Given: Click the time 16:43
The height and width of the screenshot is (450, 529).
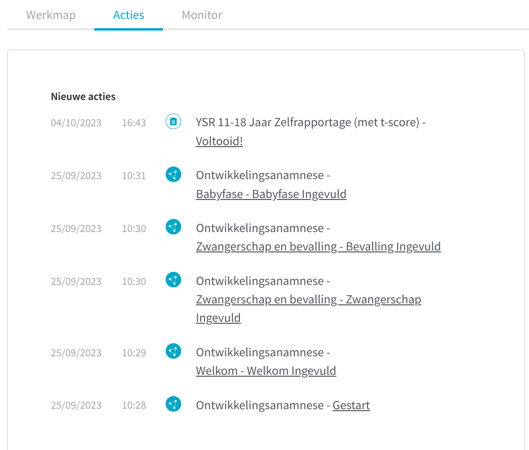Looking at the screenshot, I should pos(134,123).
